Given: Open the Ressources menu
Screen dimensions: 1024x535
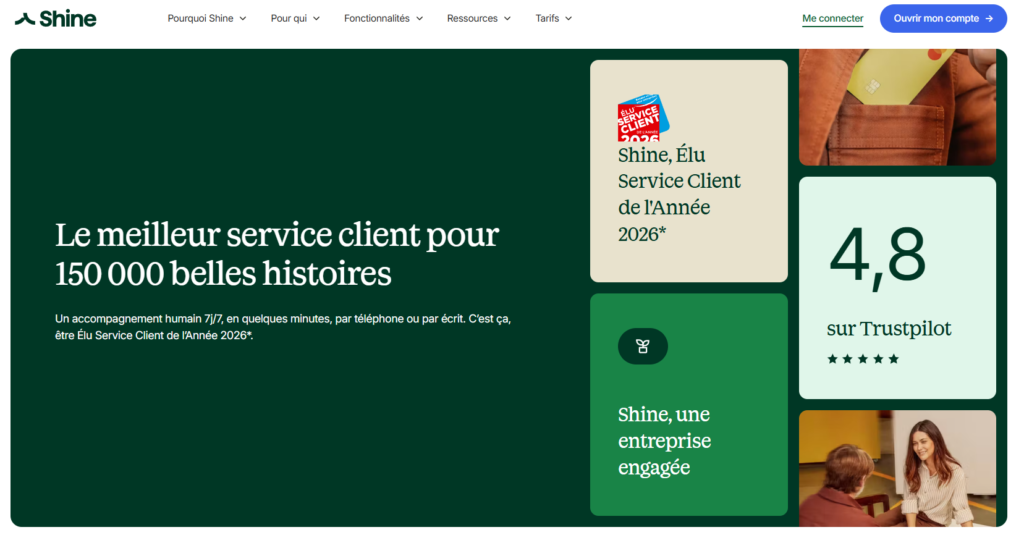Looking at the screenshot, I should click(x=478, y=18).
